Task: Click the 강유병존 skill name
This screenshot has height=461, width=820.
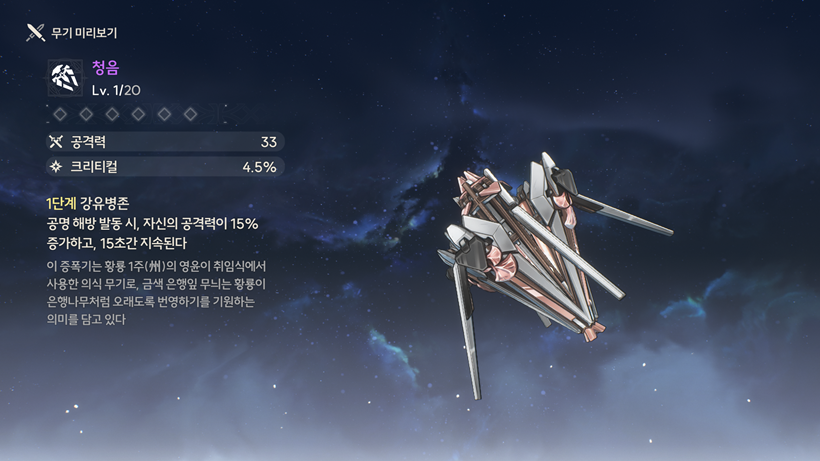Action: pyautogui.click(x=105, y=204)
